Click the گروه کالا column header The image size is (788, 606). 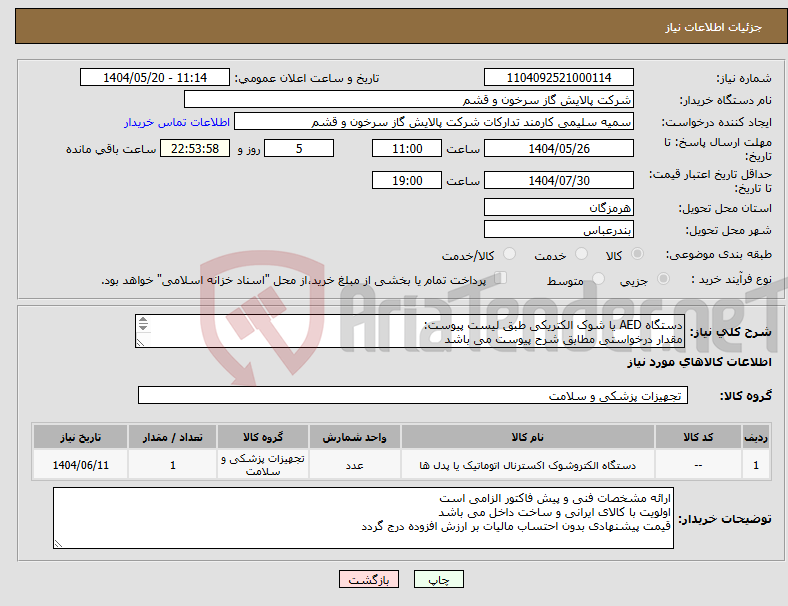click(x=262, y=437)
